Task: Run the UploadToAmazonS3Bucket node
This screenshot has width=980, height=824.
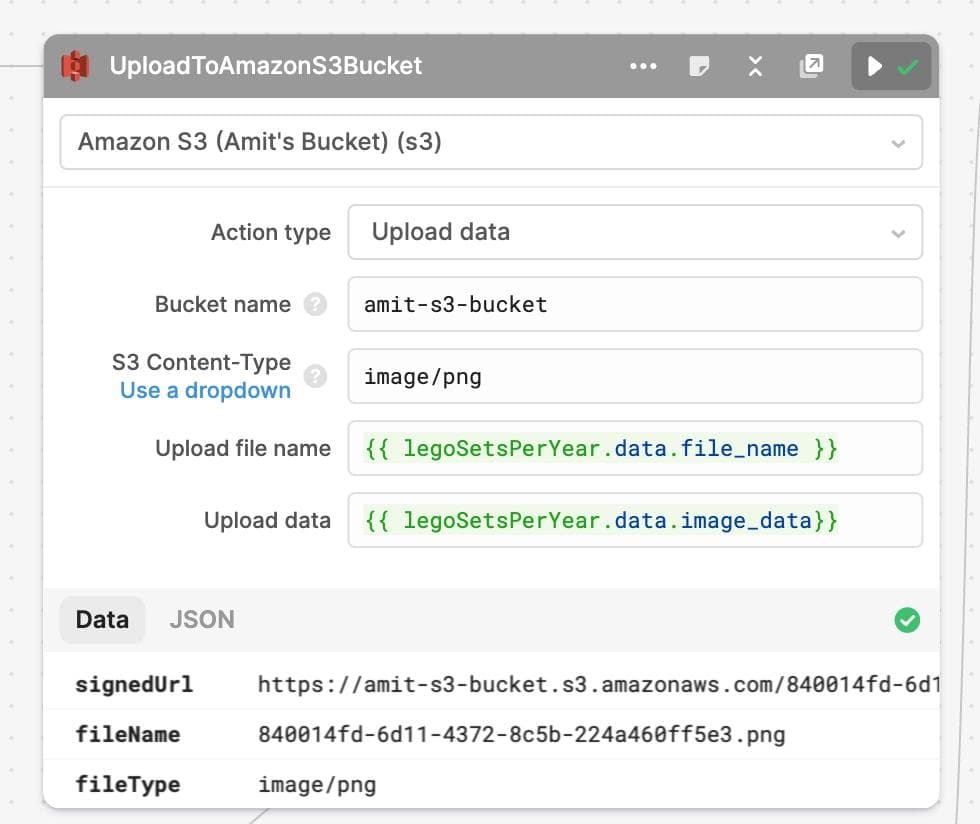Action: coord(874,66)
